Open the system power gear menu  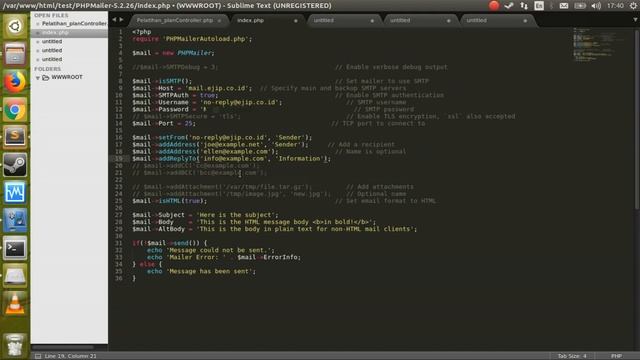[x=633, y=5]
